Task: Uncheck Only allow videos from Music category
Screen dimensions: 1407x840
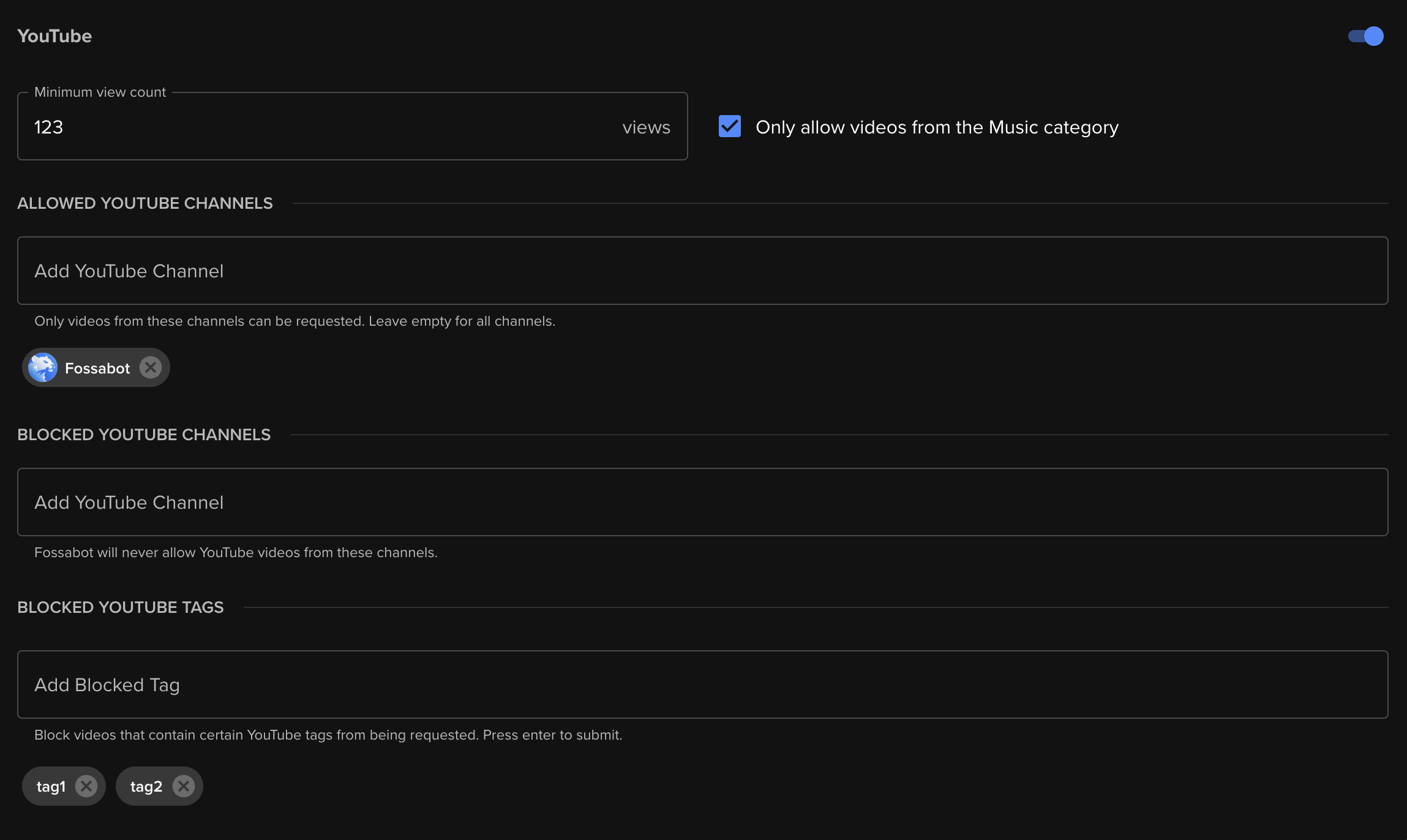Action: (x=729, y=127)
